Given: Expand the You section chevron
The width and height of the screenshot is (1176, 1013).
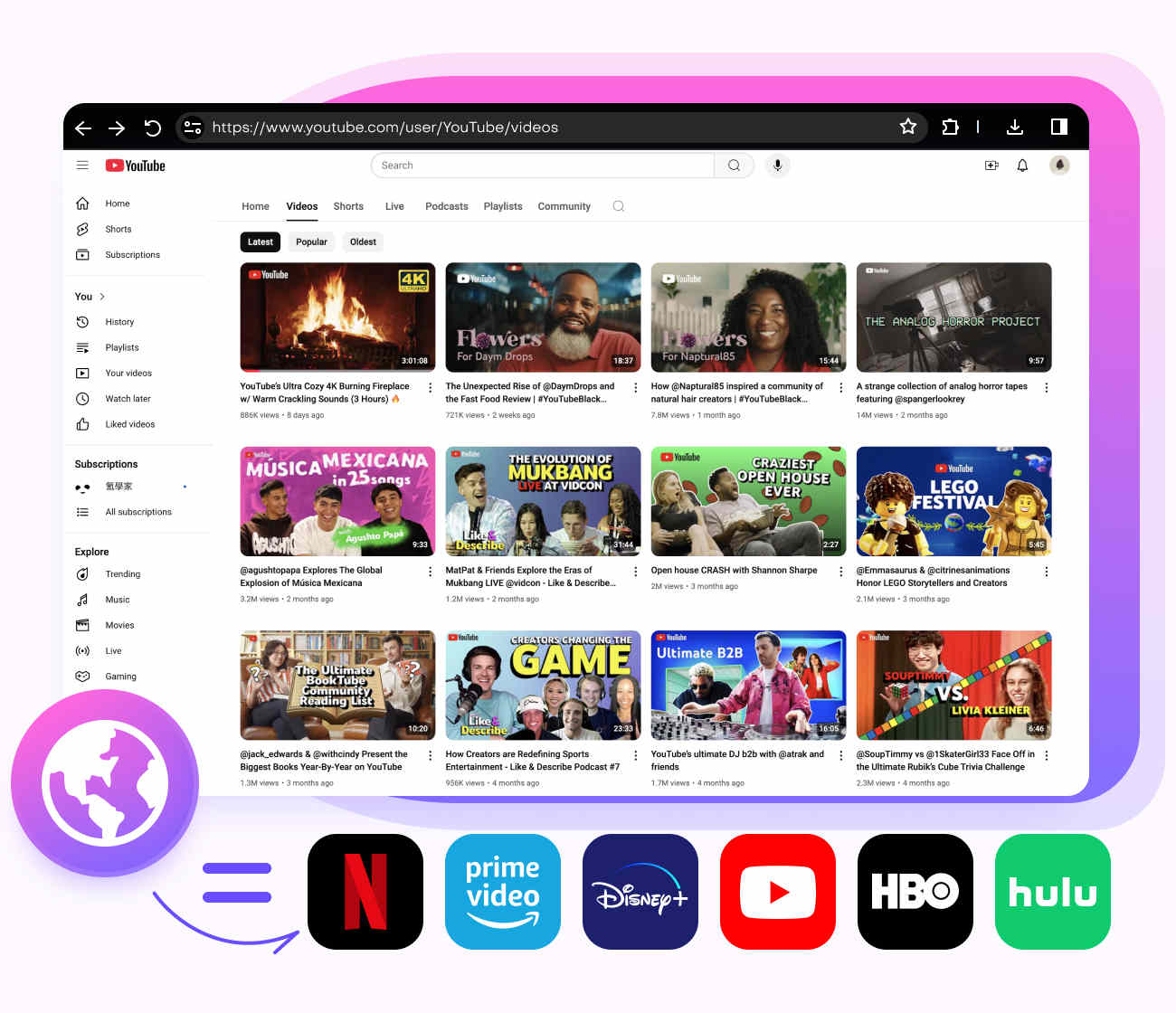Looking at the screenshot, I should 102,297.
